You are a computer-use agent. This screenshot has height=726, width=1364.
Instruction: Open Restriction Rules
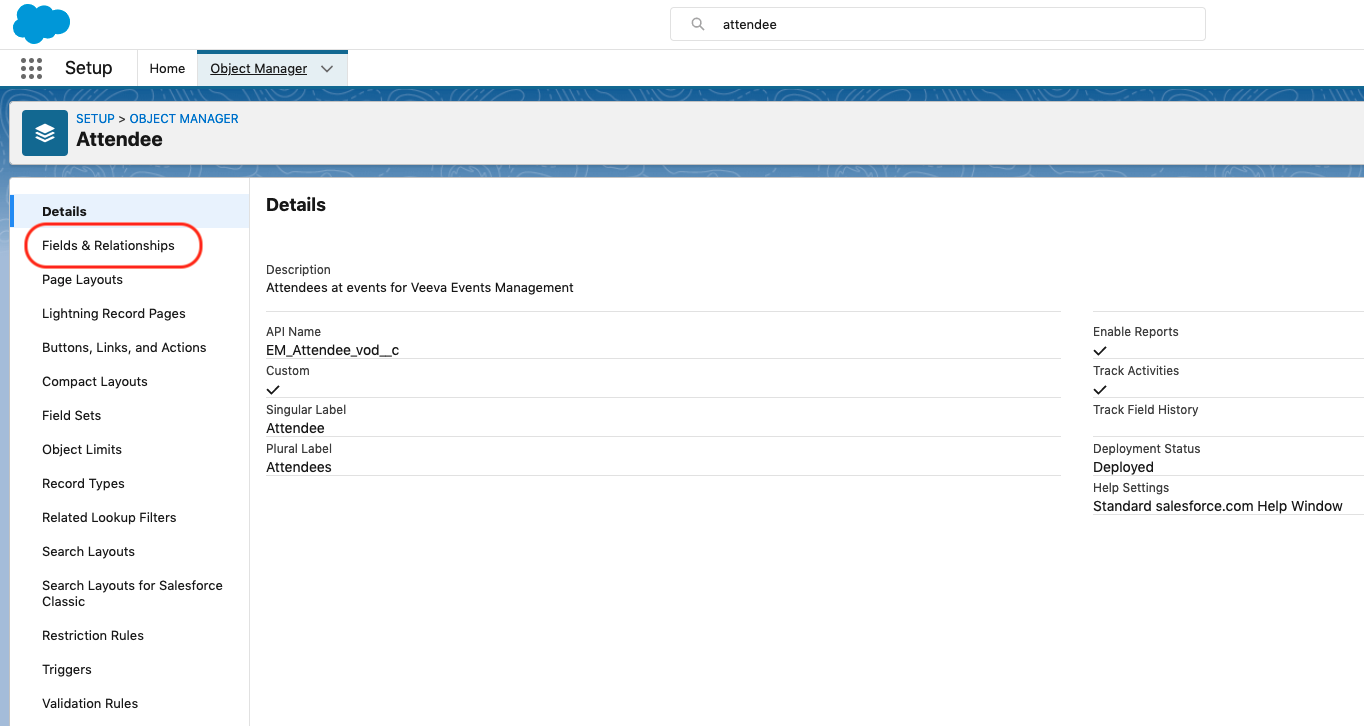[93, 635]
